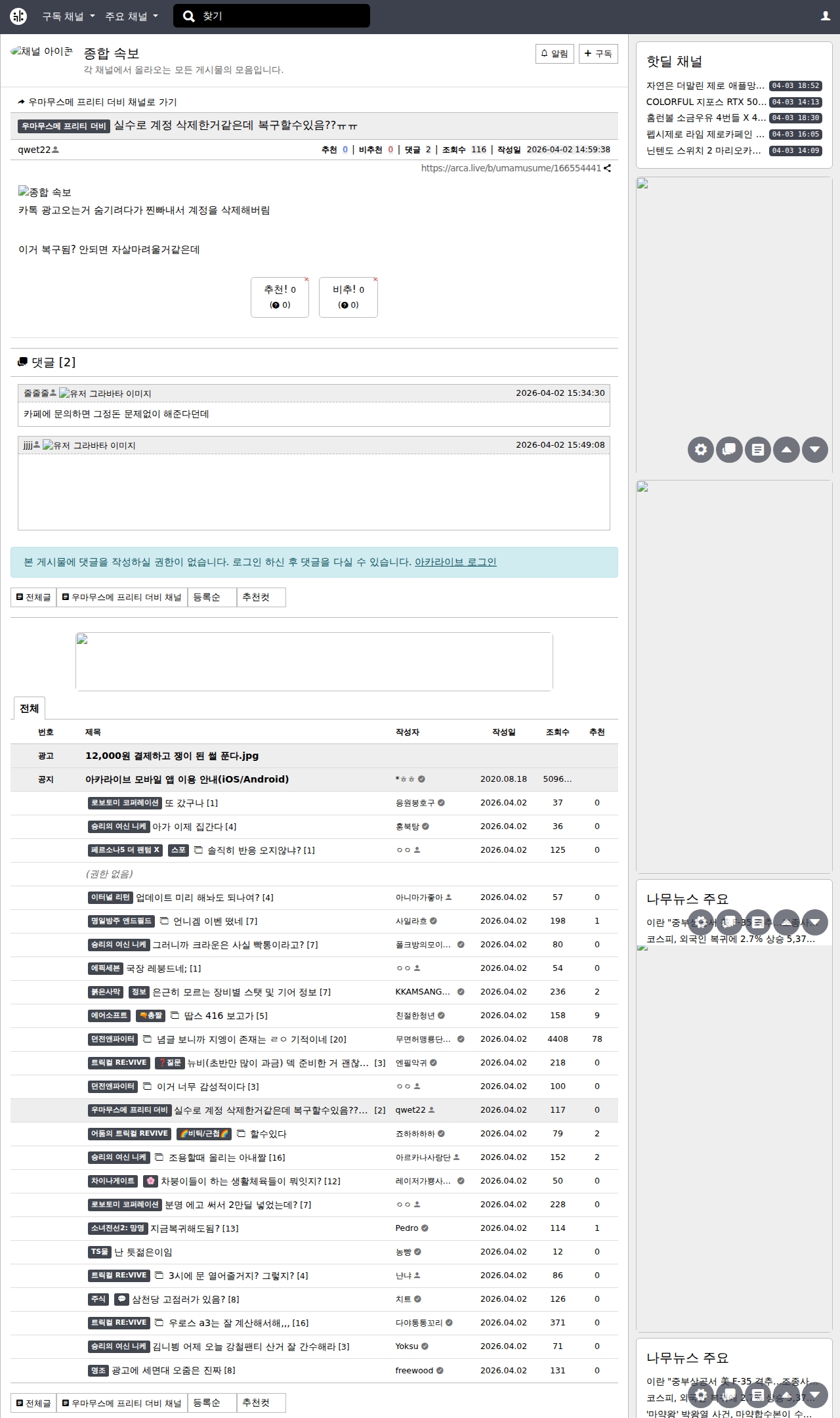This screenshot has width=840, height=1418.
Task: Subscribe with the + 구독 button
Action: pyautogui.click(x=598, y=54)
